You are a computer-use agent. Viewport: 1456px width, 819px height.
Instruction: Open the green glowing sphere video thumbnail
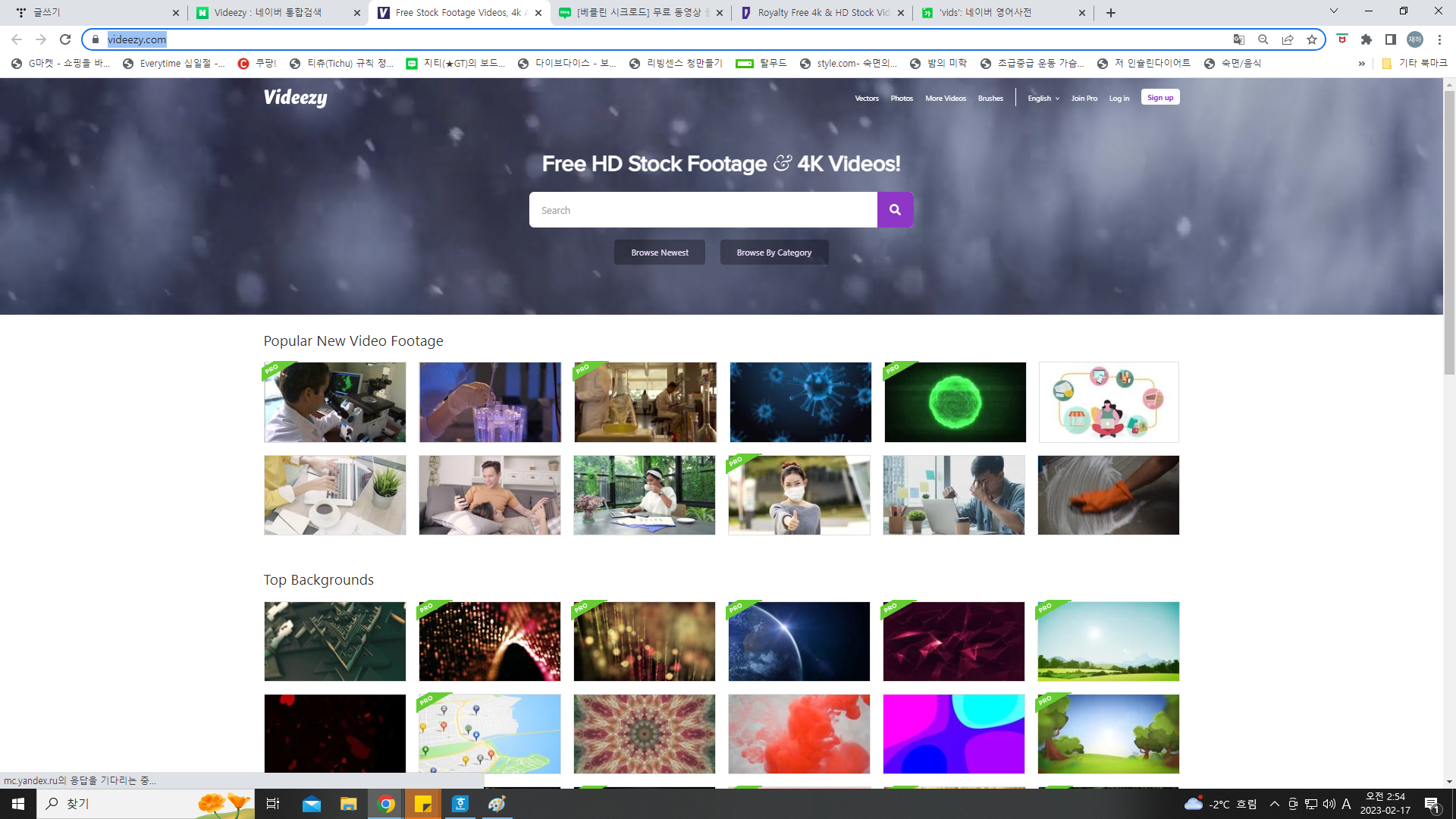955,402
